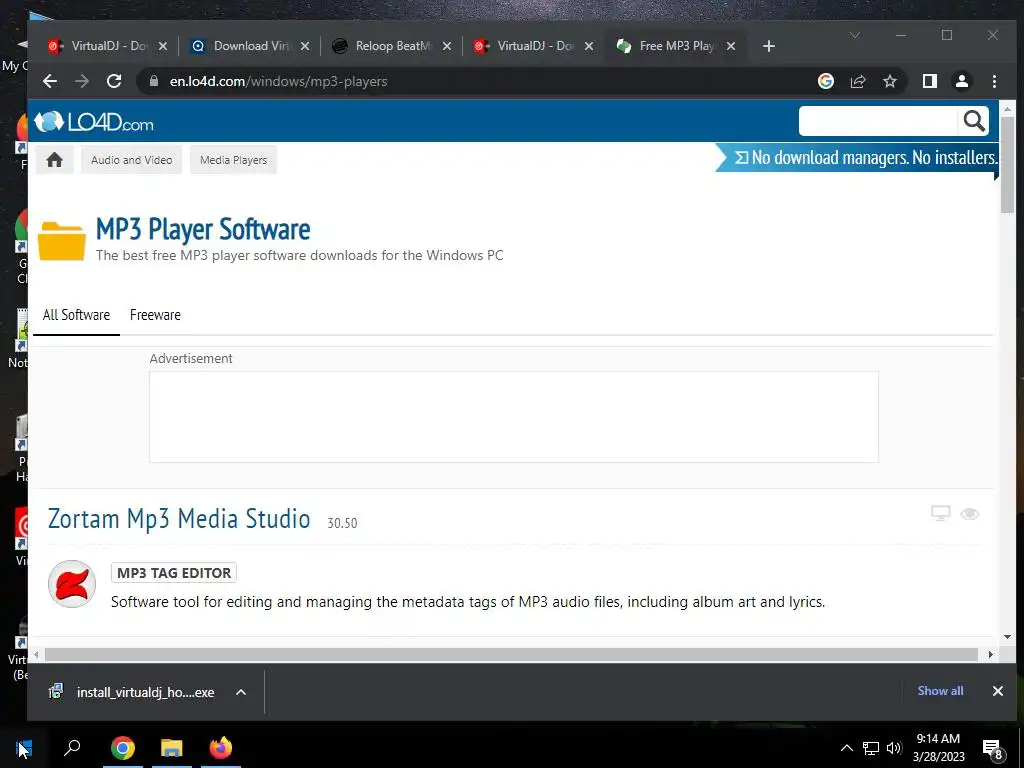Click the MP3 TAG EDITOR label
The image size is (1024, 768).
click(174, 573)
